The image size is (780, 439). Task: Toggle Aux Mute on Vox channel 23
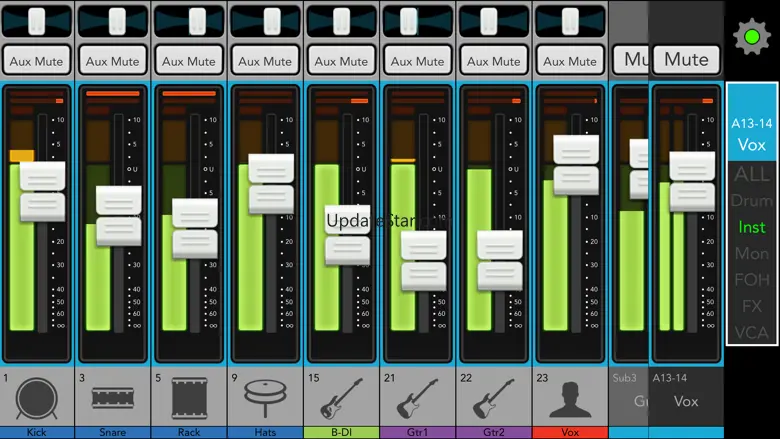(x=570, y=61)
